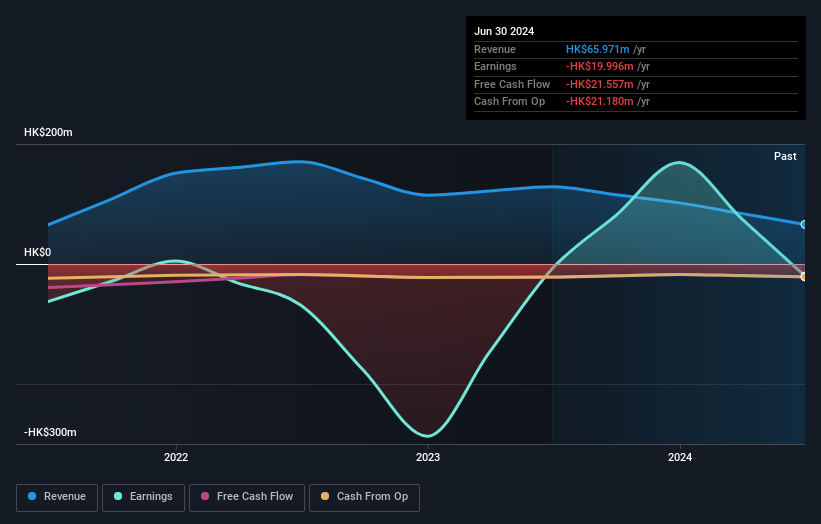Toggle the Revenue legend button
821x524 pixels.
(57, 497)
